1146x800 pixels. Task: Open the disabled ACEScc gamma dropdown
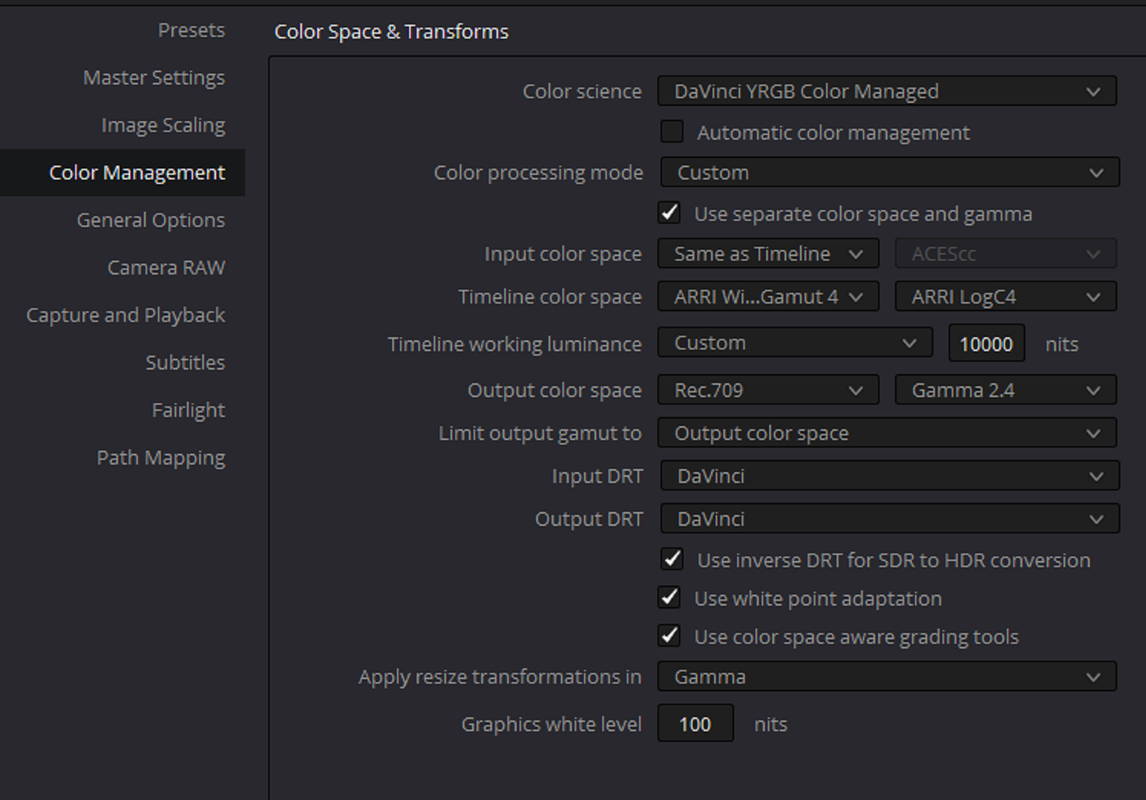[1006, 254]
